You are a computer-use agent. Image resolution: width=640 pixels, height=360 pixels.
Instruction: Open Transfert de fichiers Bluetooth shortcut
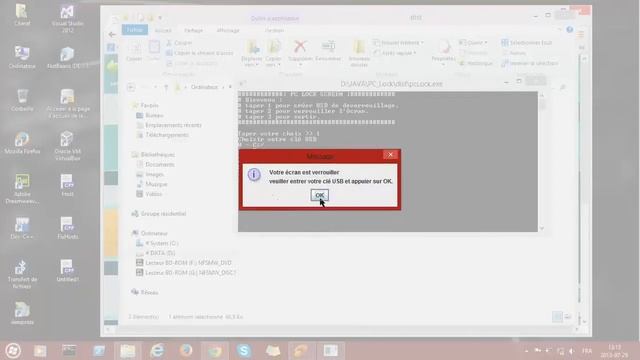(x=22, y=274)
